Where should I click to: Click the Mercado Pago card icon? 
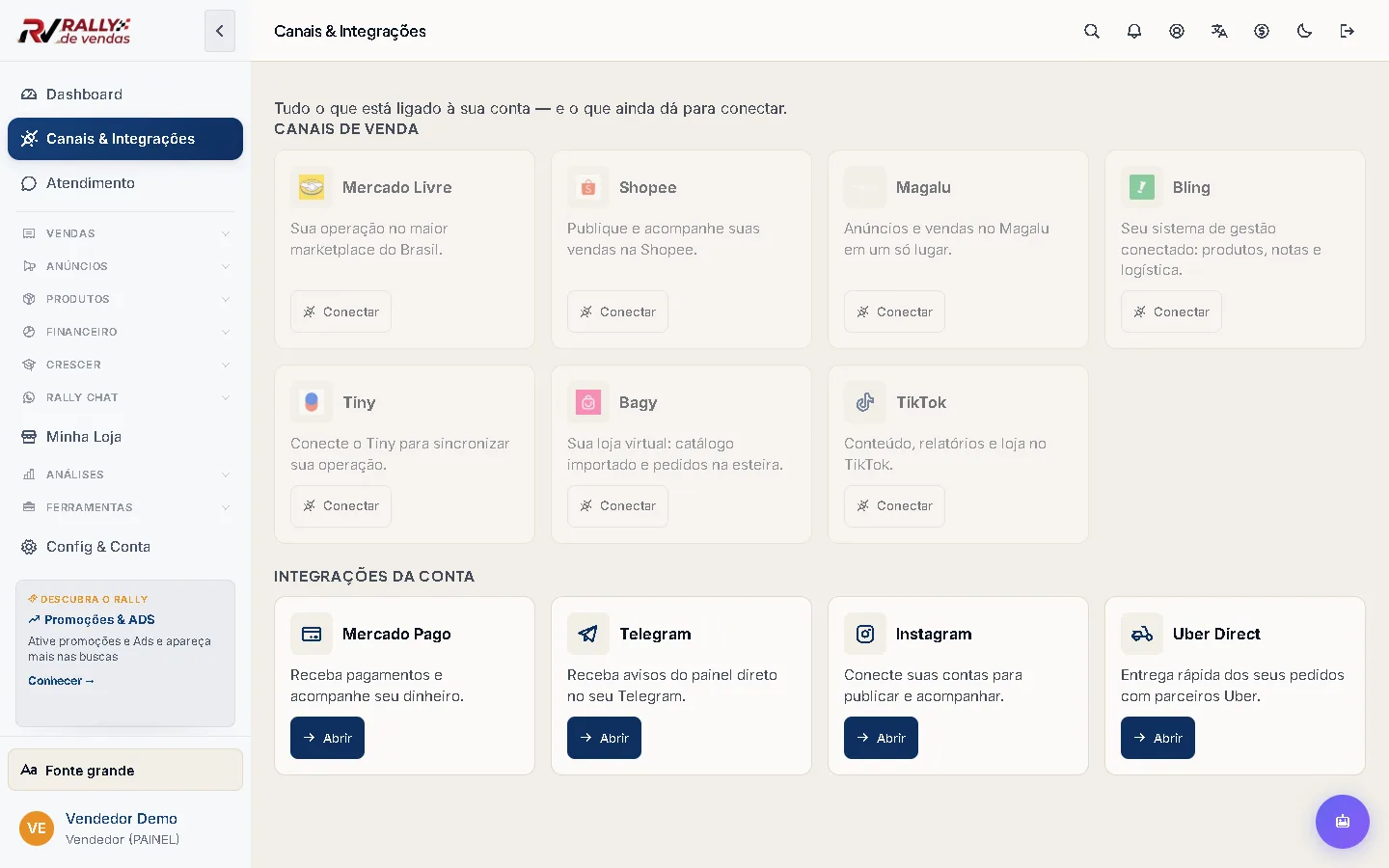pos(312,634)
